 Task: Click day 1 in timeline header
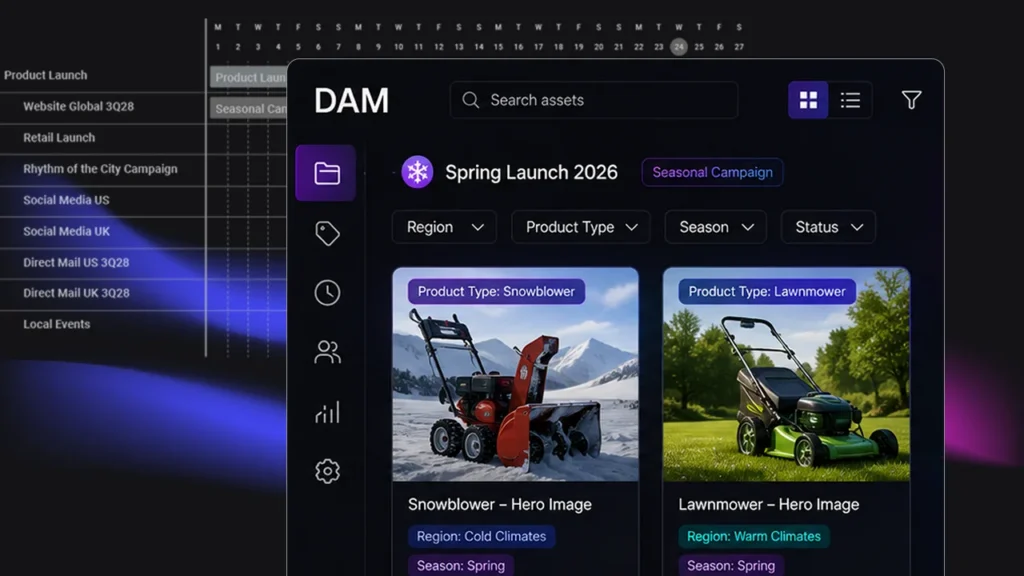(217, 47)
